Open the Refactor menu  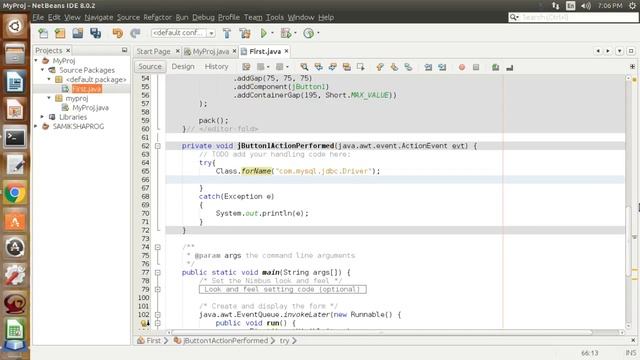158,17
